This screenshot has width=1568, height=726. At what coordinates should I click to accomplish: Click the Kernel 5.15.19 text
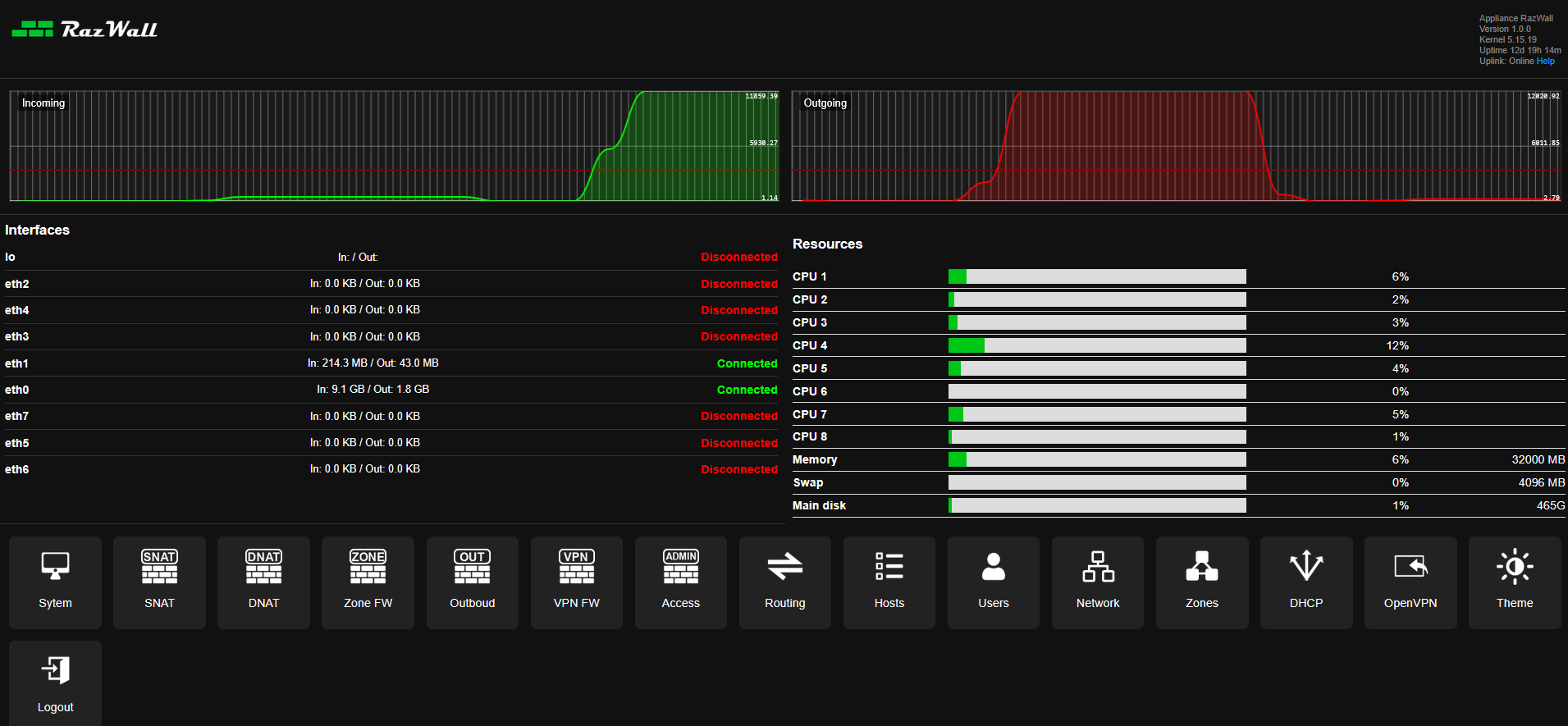[x=1508, y=39]
